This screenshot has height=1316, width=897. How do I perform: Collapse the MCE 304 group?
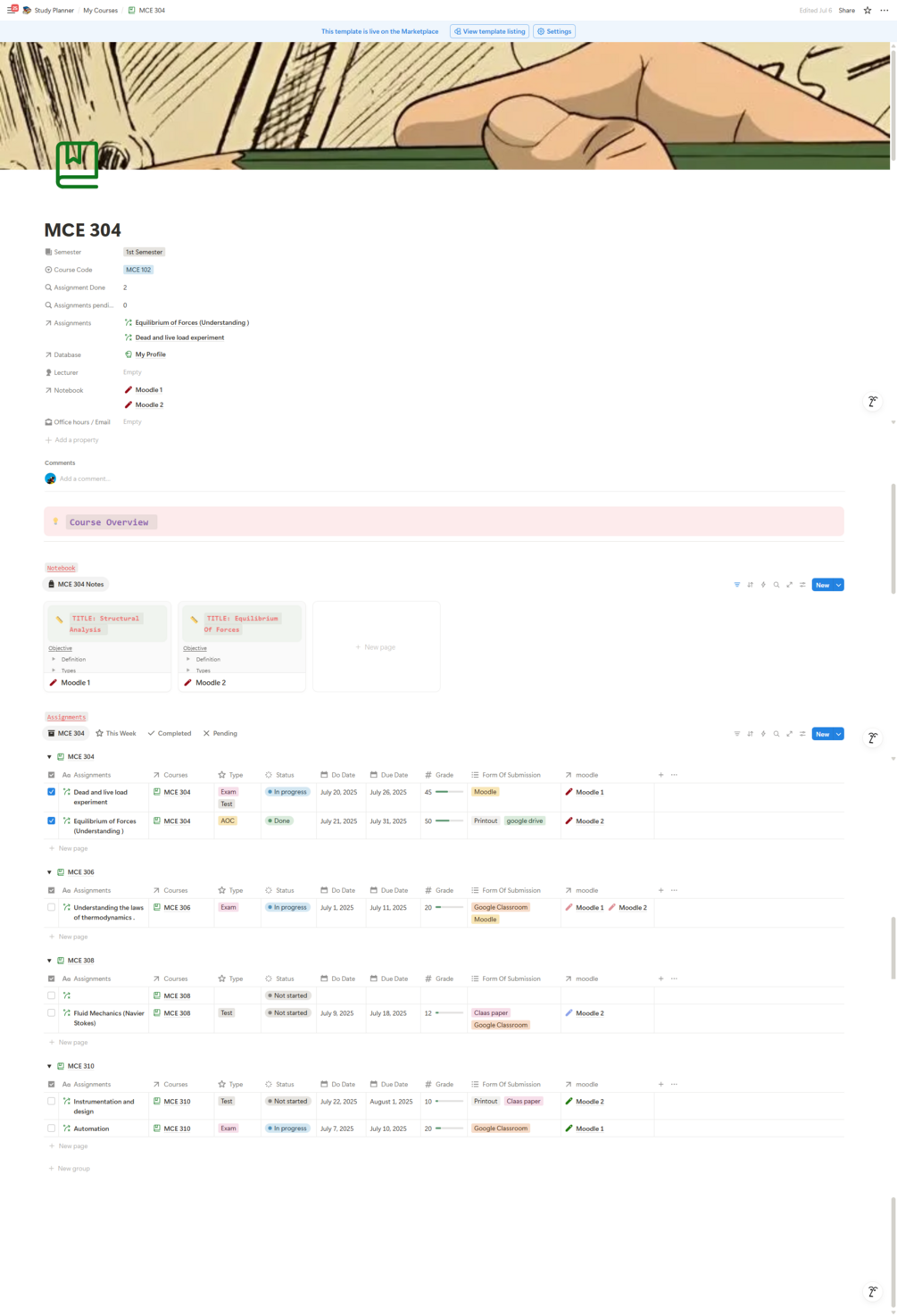[x=49, y=757]
